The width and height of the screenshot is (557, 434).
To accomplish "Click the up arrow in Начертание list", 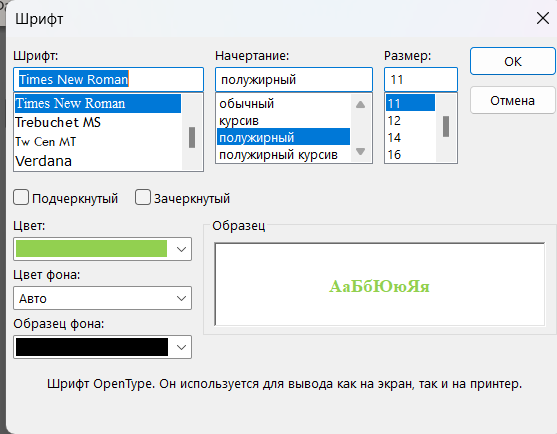I will coord(360,104).
